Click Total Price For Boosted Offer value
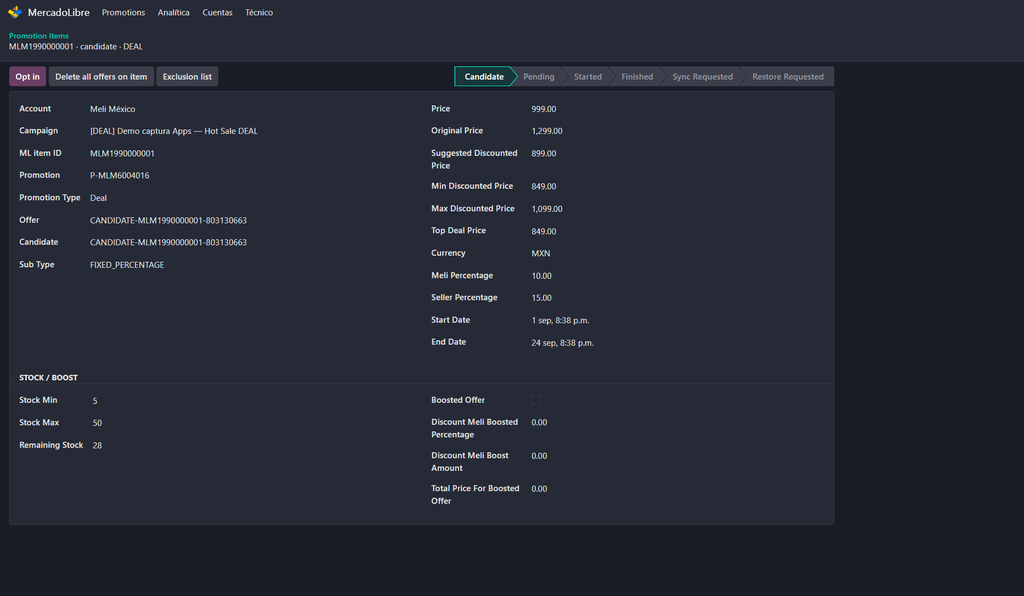 pos(539,488)
